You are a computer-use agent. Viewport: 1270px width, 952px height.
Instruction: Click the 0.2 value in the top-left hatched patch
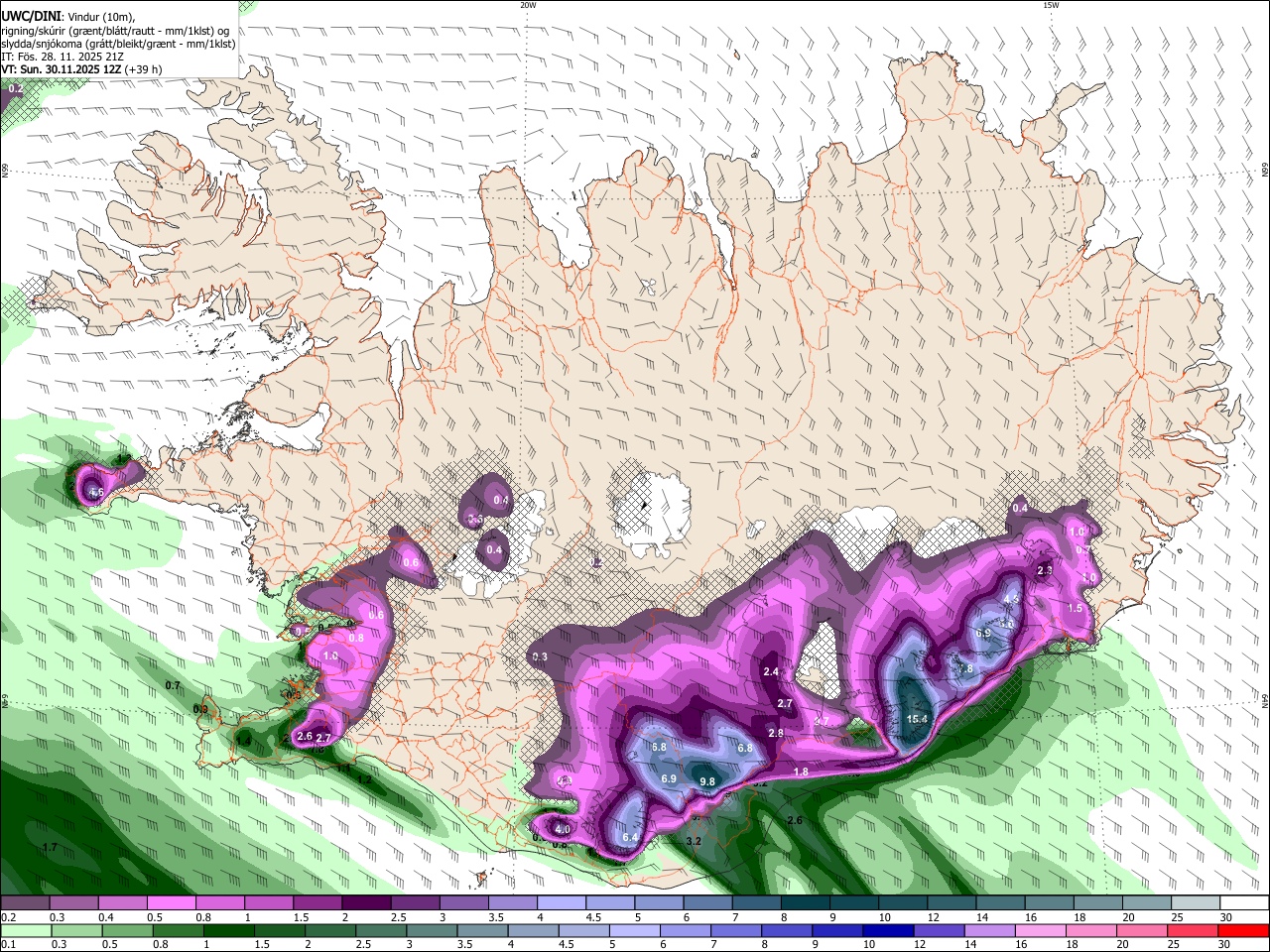(x=16, y=89)
